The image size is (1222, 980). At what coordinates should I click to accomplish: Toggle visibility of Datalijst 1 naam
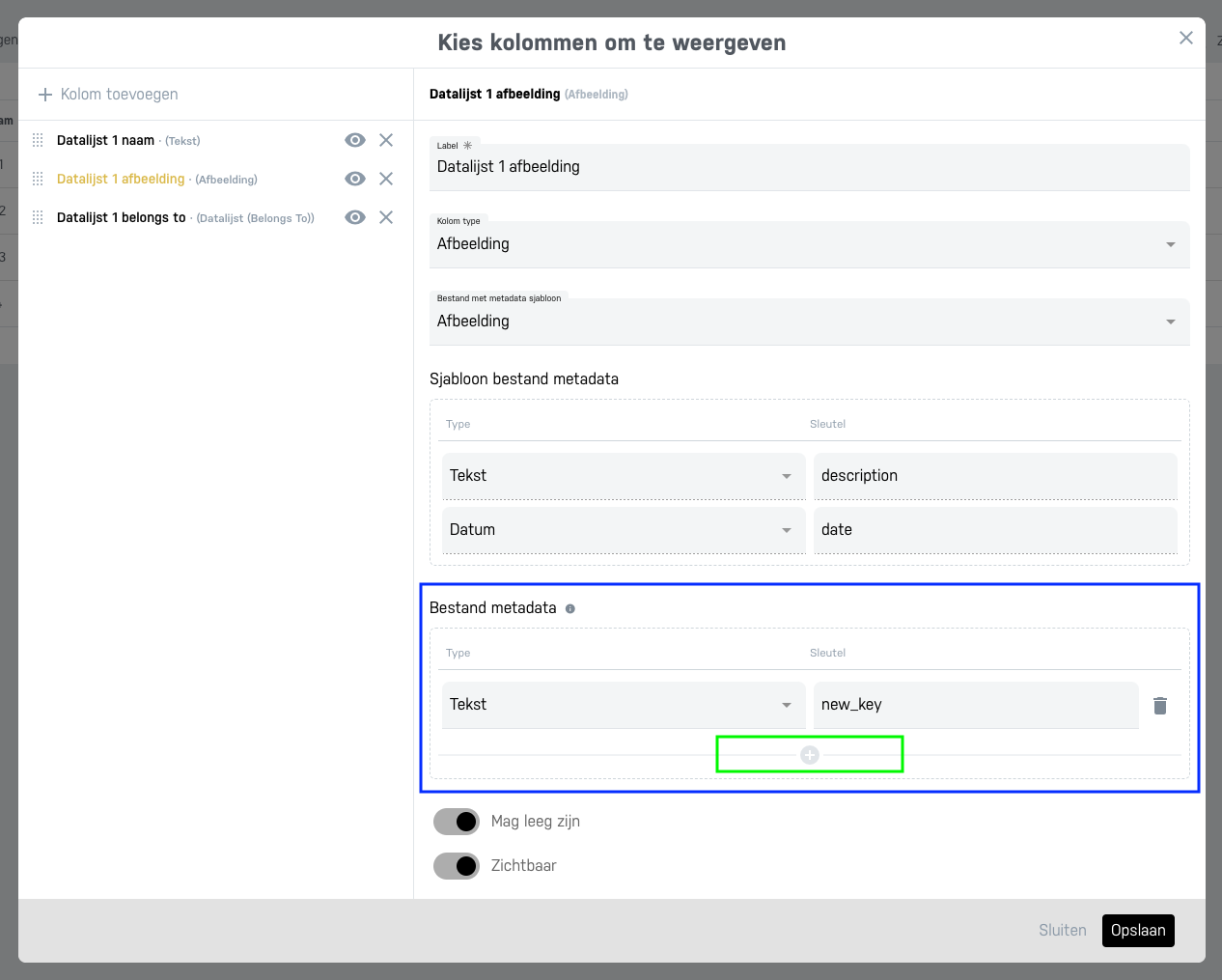click(x=355, y=140)
